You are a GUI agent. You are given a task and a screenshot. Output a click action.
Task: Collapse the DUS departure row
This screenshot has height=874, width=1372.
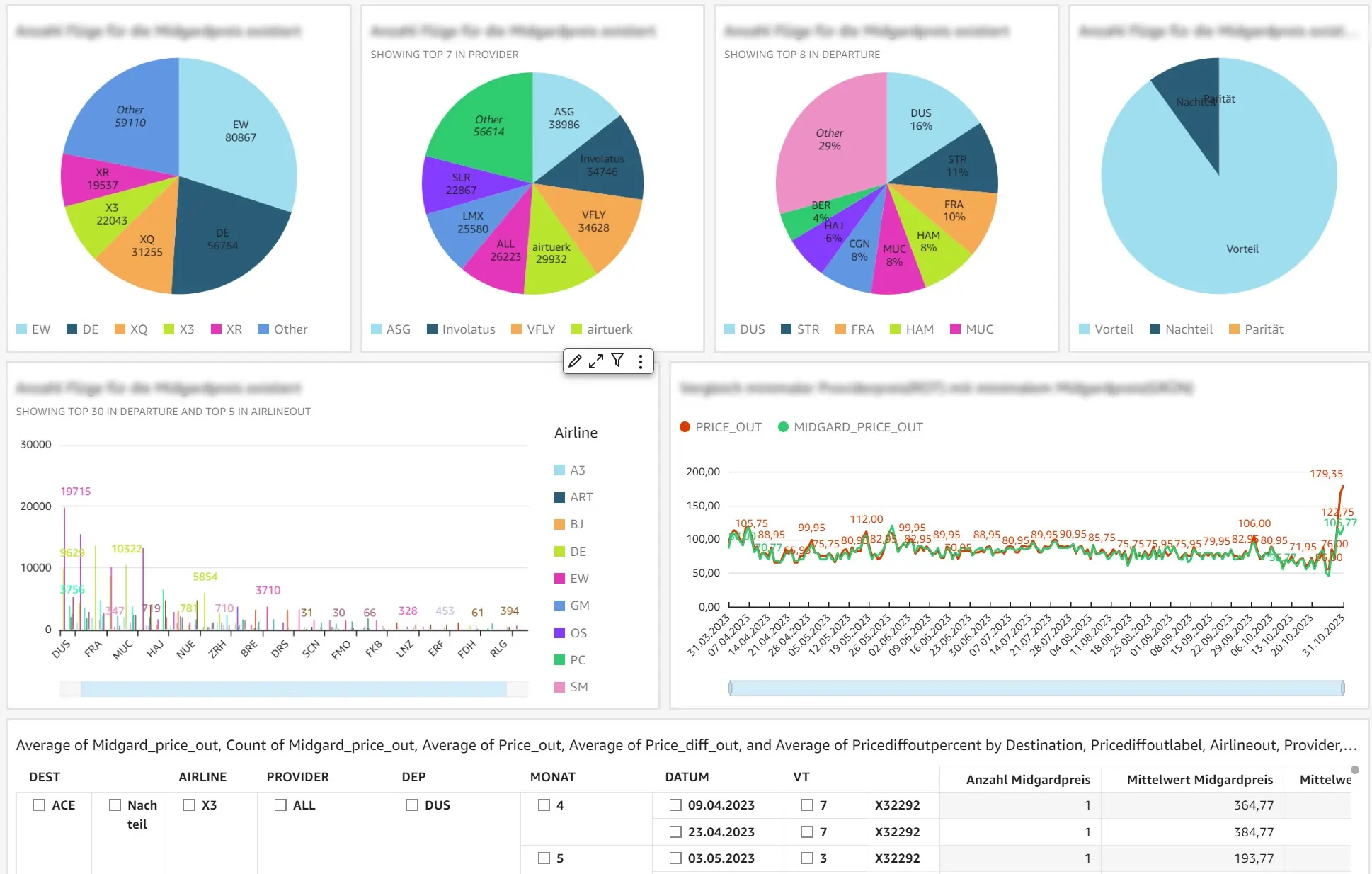412,805
